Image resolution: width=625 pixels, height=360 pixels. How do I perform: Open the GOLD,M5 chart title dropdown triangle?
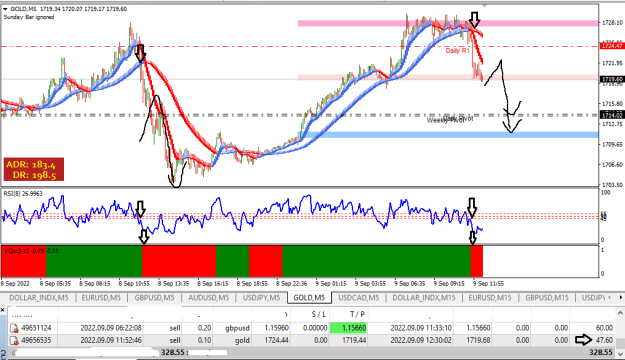click(x=5, y=9)
